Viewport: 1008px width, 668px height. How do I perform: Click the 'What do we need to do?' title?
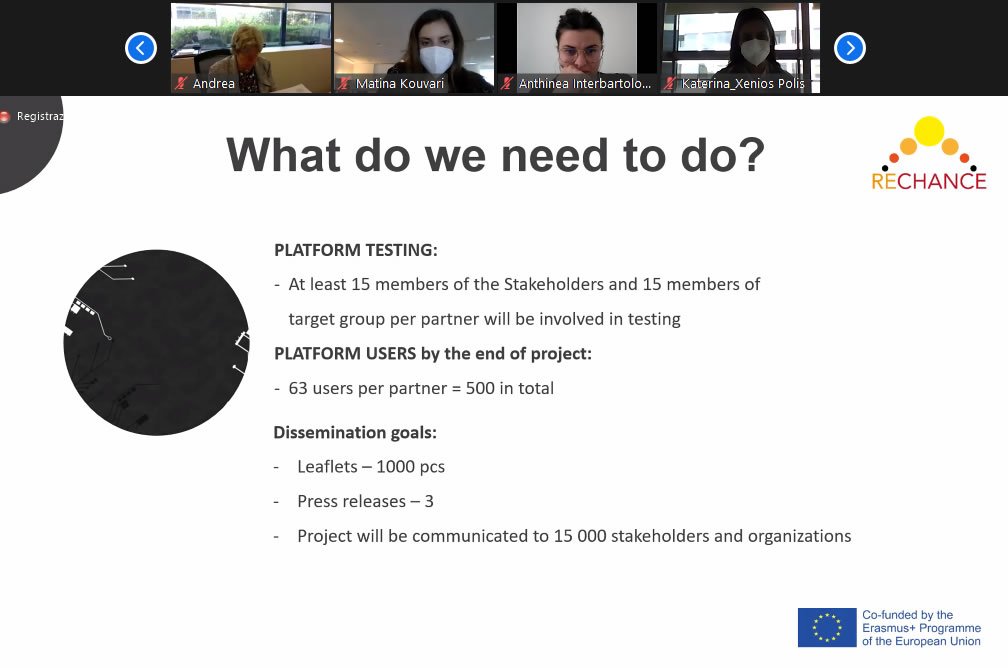click(496, 155)
